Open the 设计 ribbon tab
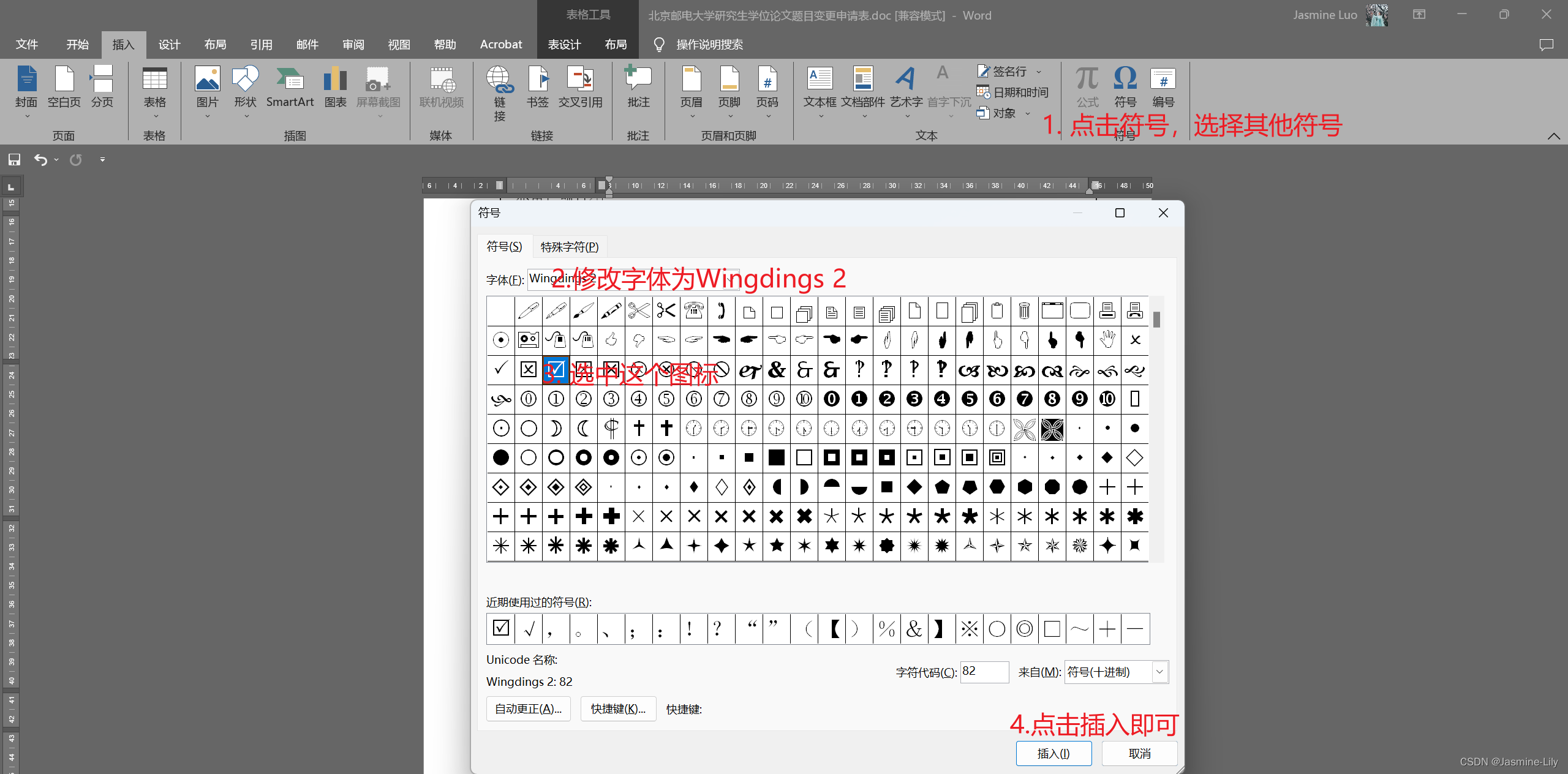 169,45
